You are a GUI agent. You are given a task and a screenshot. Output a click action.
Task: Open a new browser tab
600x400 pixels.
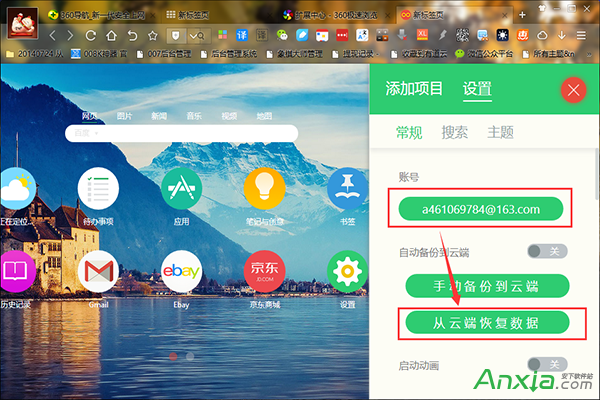point(522,15)
